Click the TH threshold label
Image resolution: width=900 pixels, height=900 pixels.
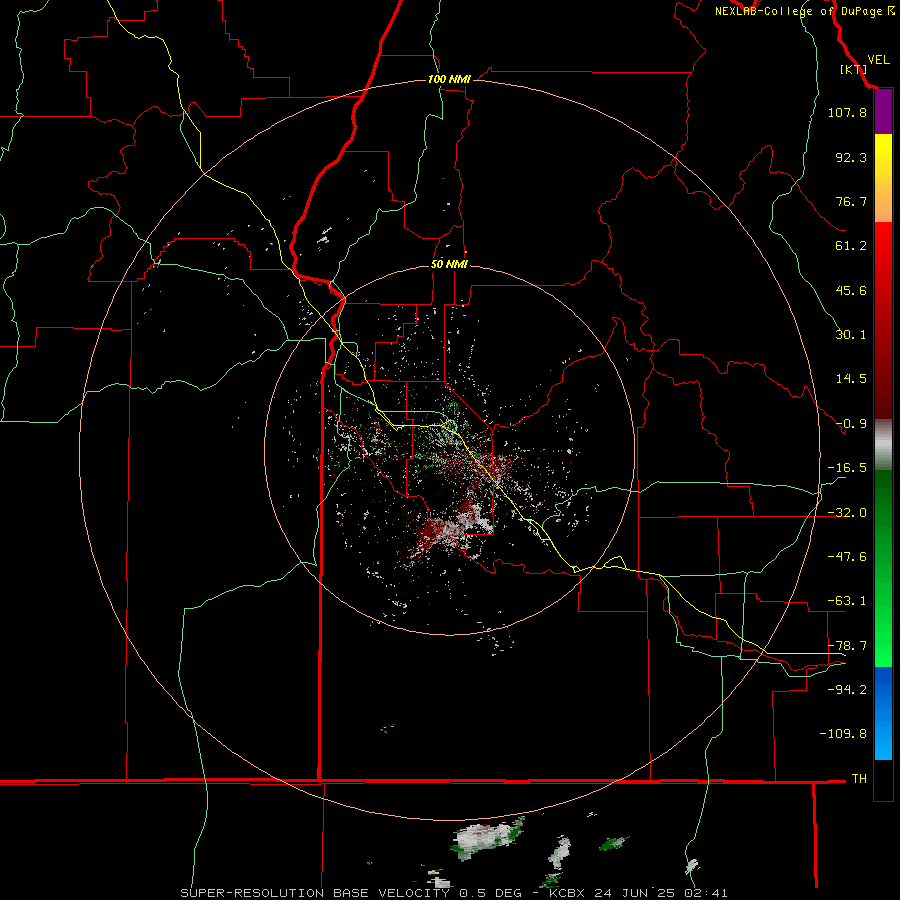pos(859,778)
